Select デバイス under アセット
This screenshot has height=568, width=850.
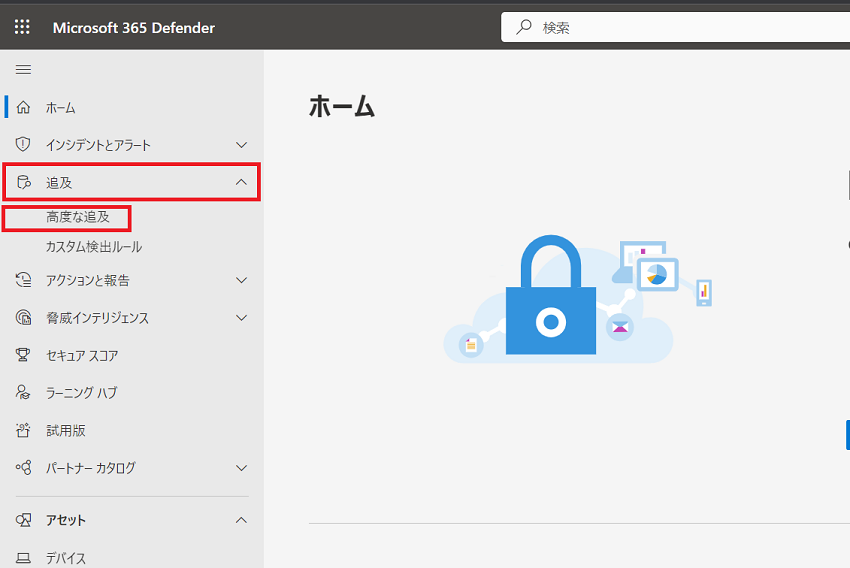click(66, 558)
